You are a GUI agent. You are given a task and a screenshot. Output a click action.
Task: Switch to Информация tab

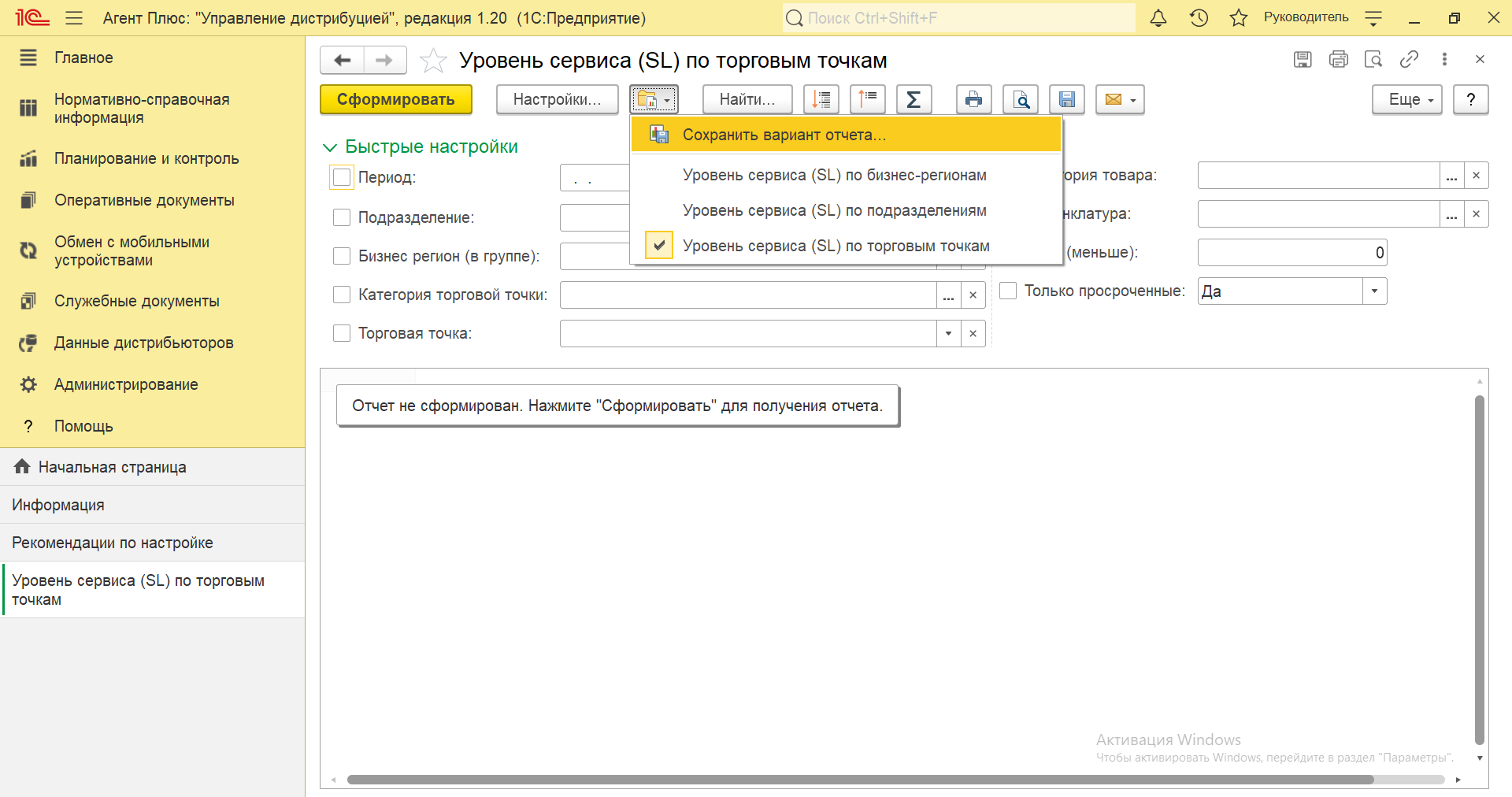(152, 505)
